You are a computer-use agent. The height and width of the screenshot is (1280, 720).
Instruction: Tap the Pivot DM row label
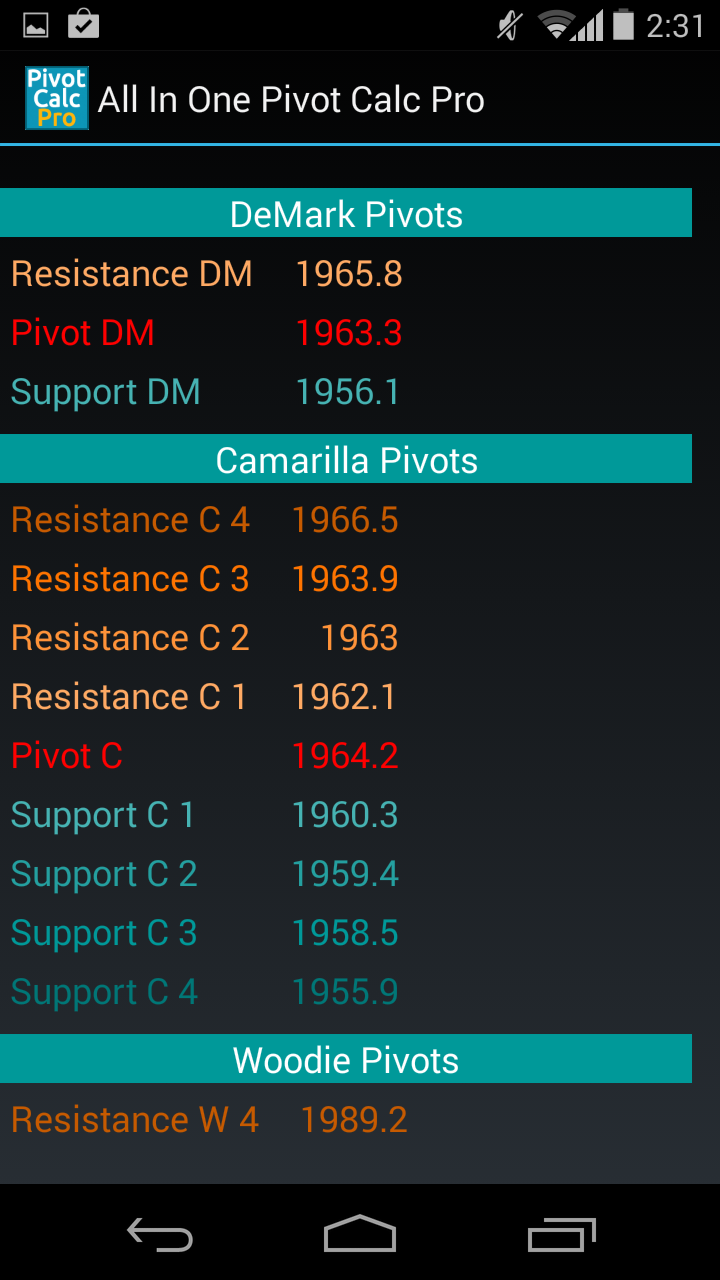pos(83,333)
